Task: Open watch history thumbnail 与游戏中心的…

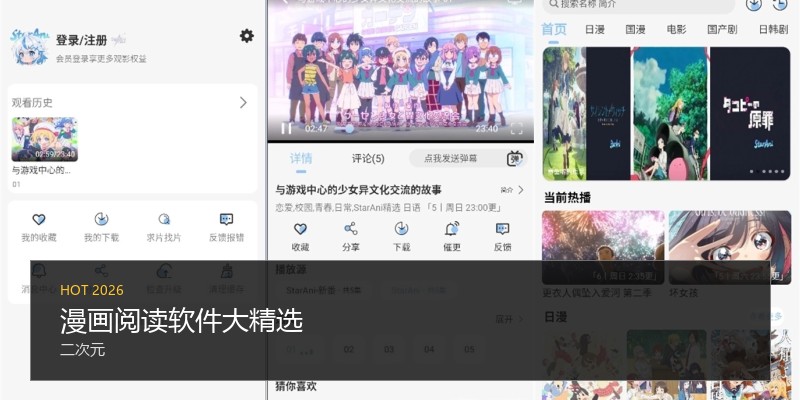Action: click(x=44, y=139)
